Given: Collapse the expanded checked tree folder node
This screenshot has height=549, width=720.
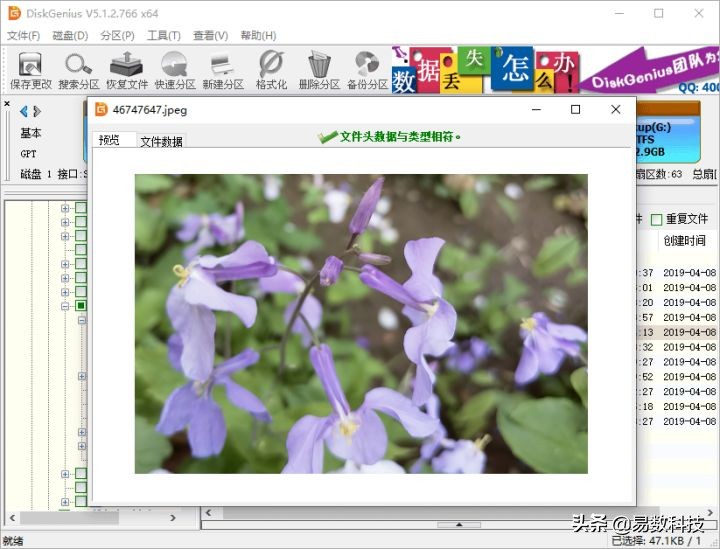Looking at the screenshot, I should point(66,306).
